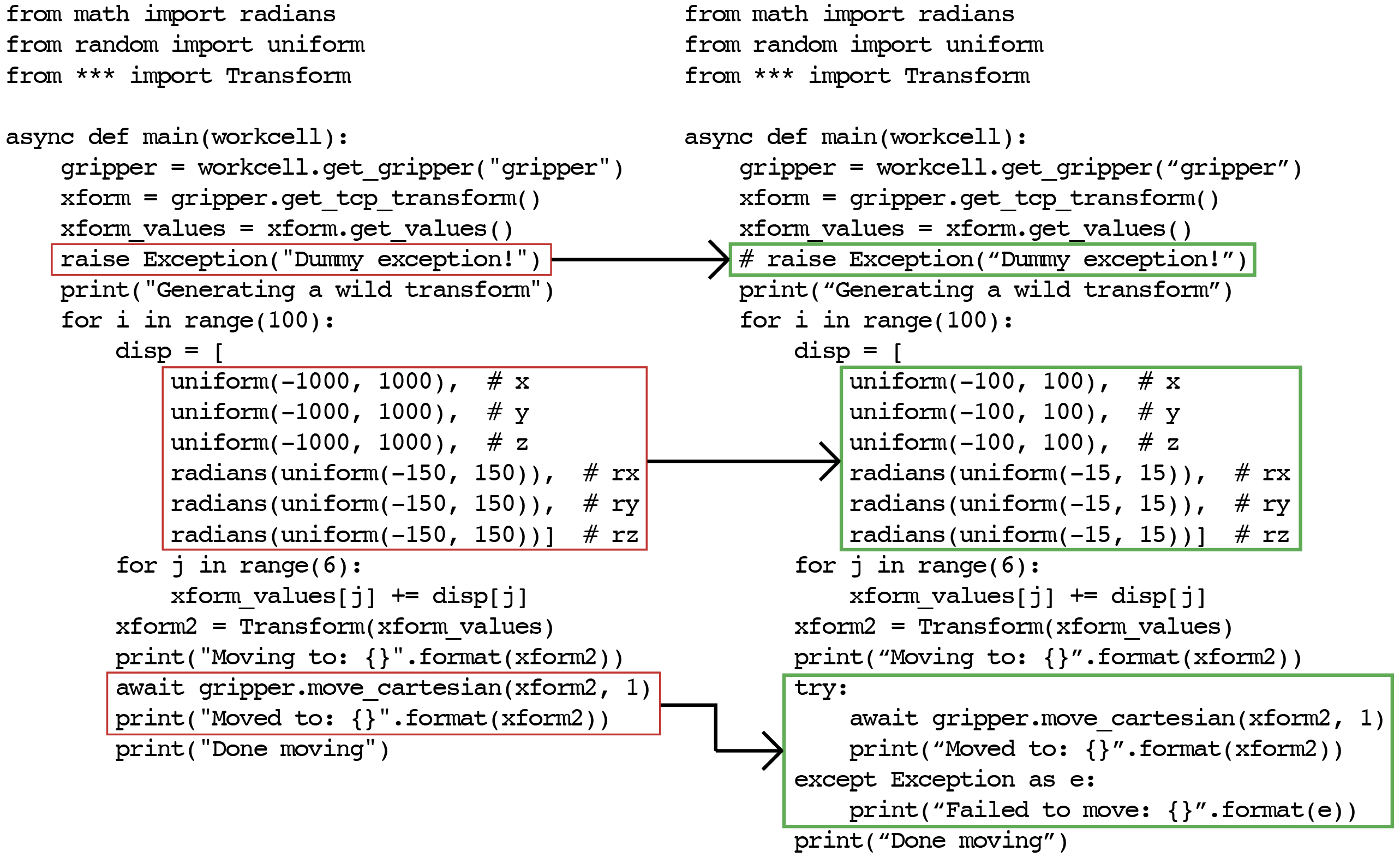Click left 'async def main(workcell):' line
Screen dimensions: 1400x857
click(177, 137)
